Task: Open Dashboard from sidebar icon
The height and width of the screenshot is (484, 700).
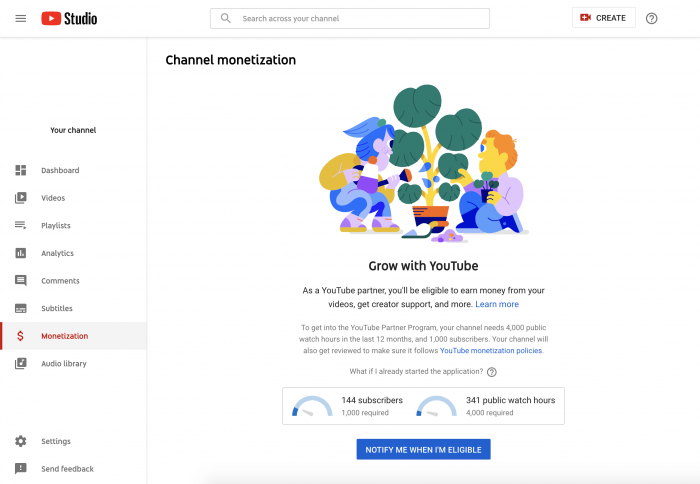Action: pos(21,171)
